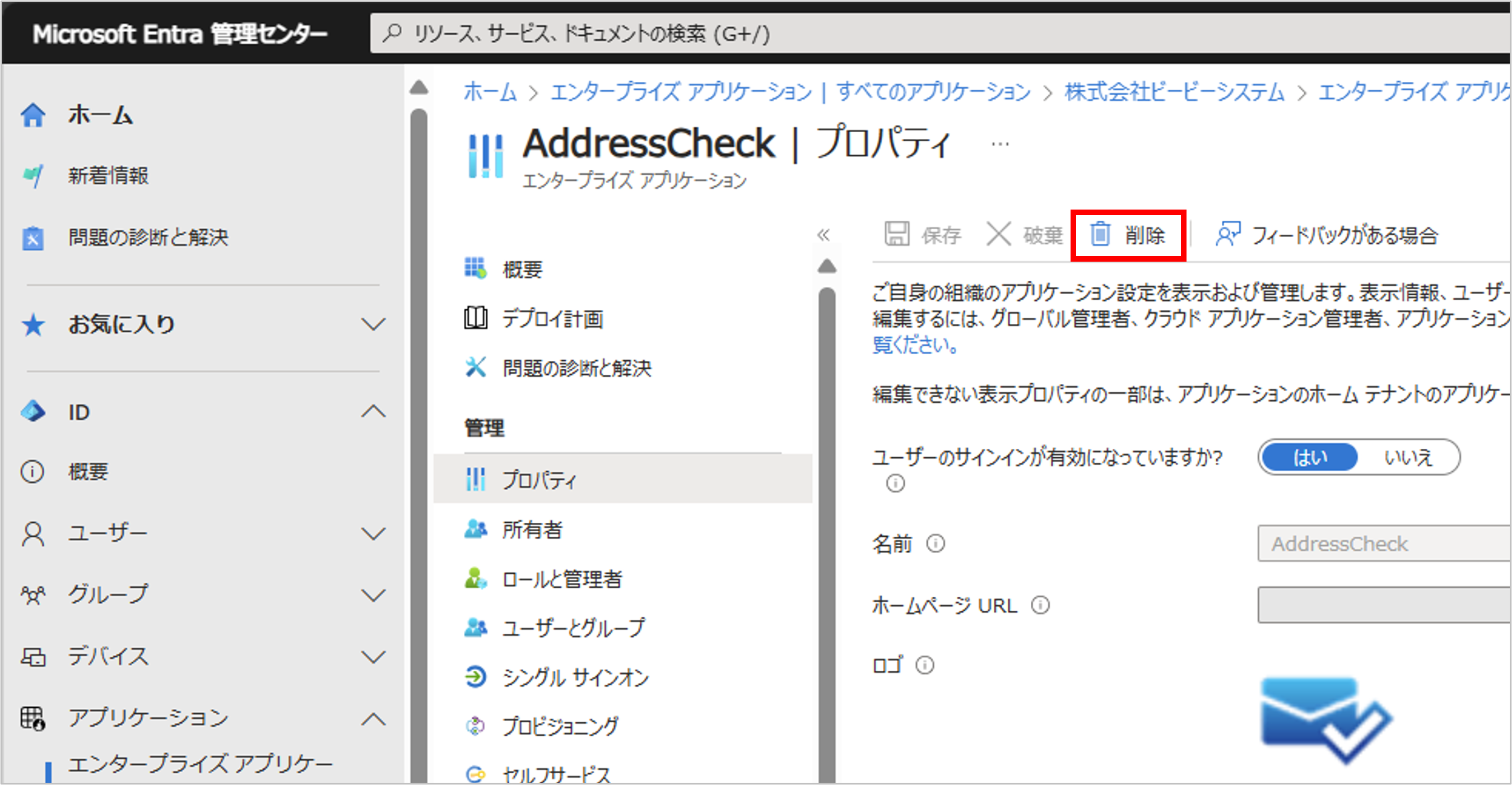
Task: Click the info icon beside ホームページ URL
Action: (x=1040, y=605)
